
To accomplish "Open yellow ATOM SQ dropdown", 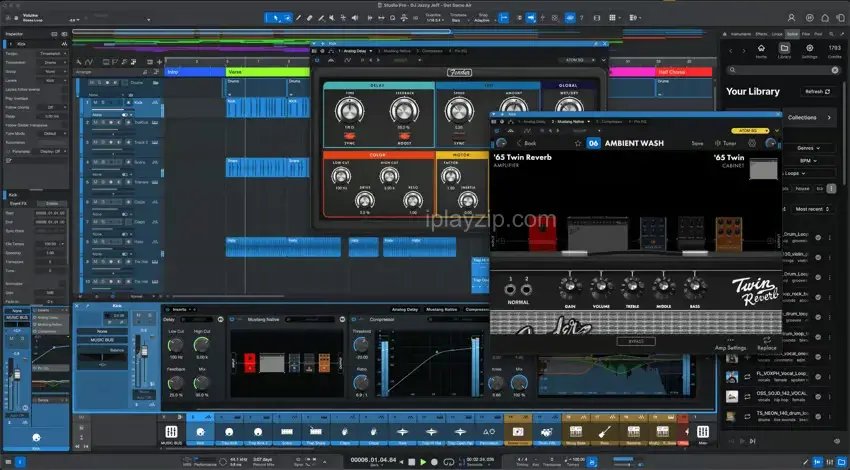I will [751, 131].
